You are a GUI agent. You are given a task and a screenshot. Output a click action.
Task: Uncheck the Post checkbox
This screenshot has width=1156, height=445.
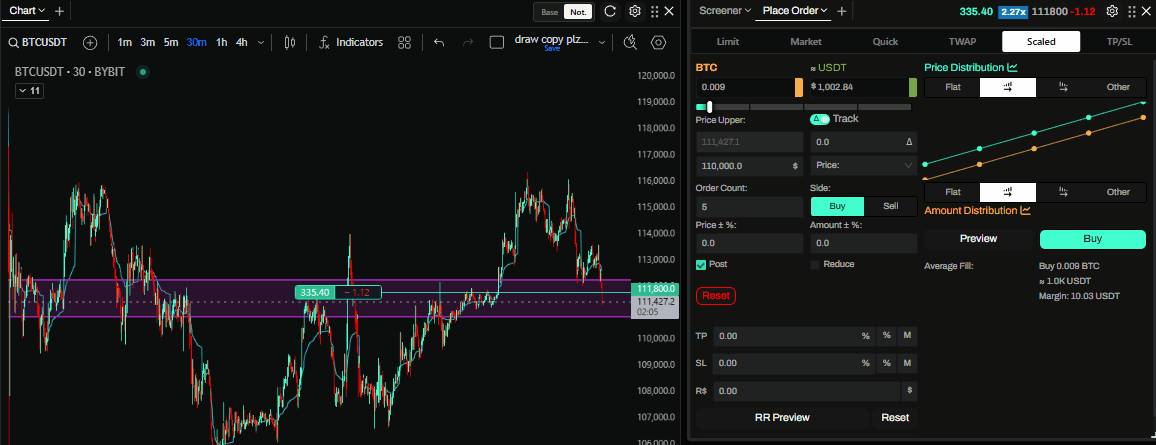[x=701, y=264]
